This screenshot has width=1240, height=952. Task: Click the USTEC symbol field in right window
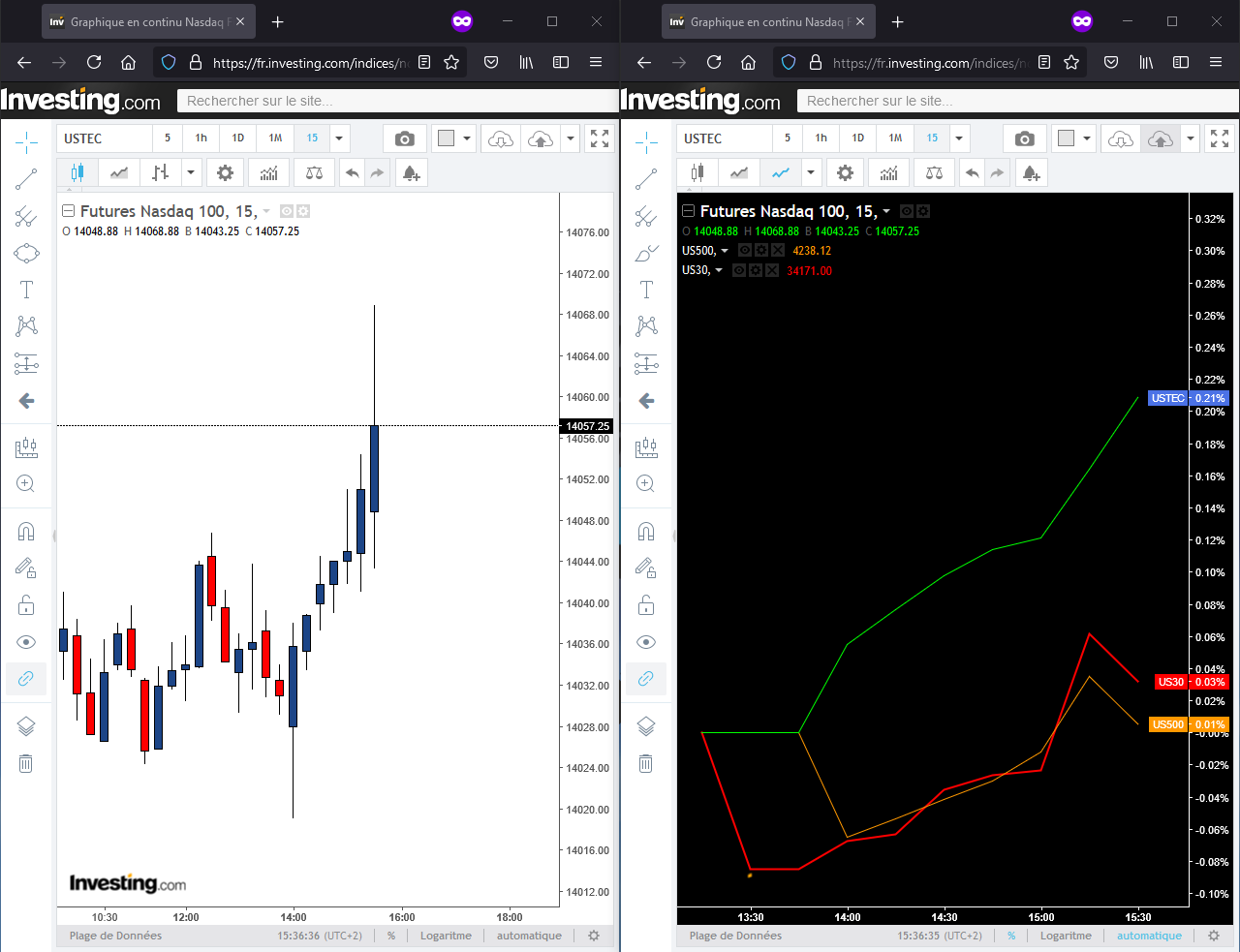[725, 138]
